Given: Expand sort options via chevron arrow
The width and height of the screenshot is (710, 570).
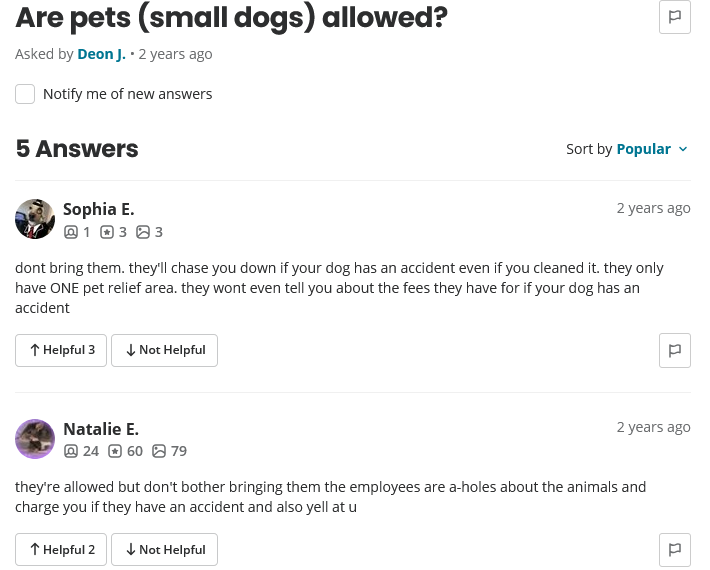Looking at the screenshot, I should click(x=683, y=149).
